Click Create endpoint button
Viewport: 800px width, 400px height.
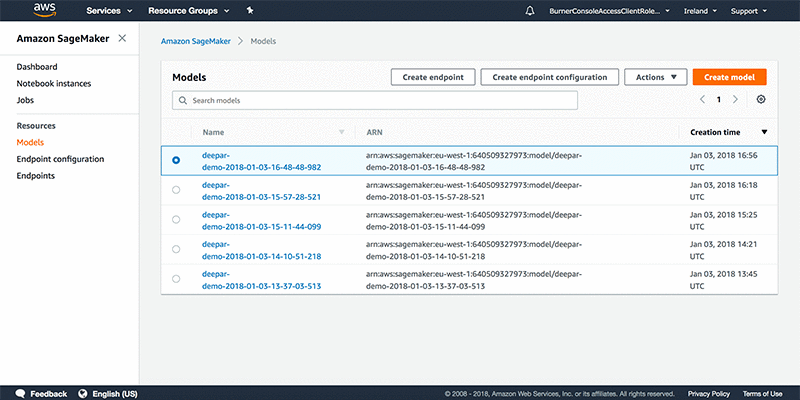coord(433,77)
